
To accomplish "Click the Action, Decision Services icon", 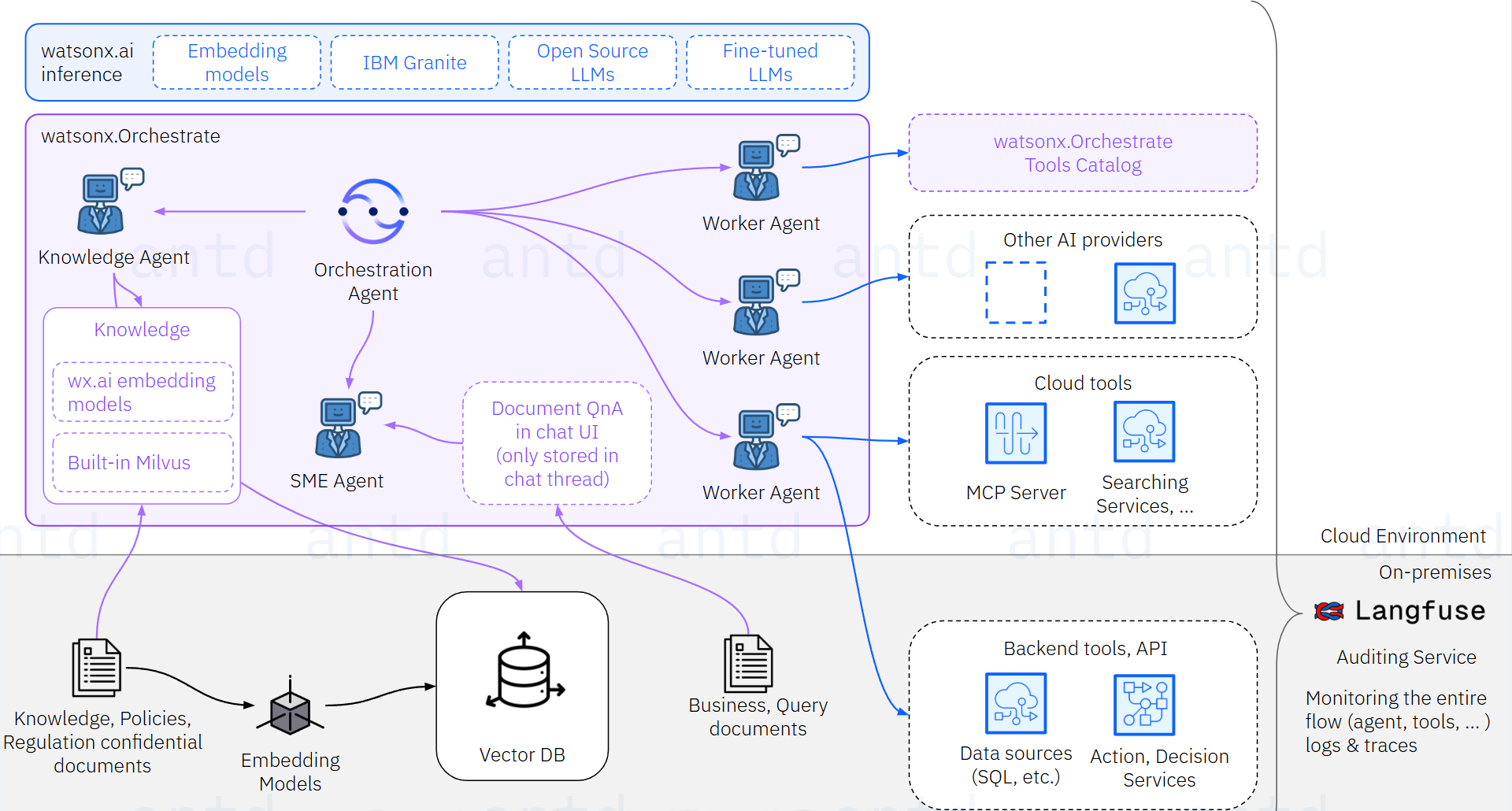I will tap(1143, 705).
